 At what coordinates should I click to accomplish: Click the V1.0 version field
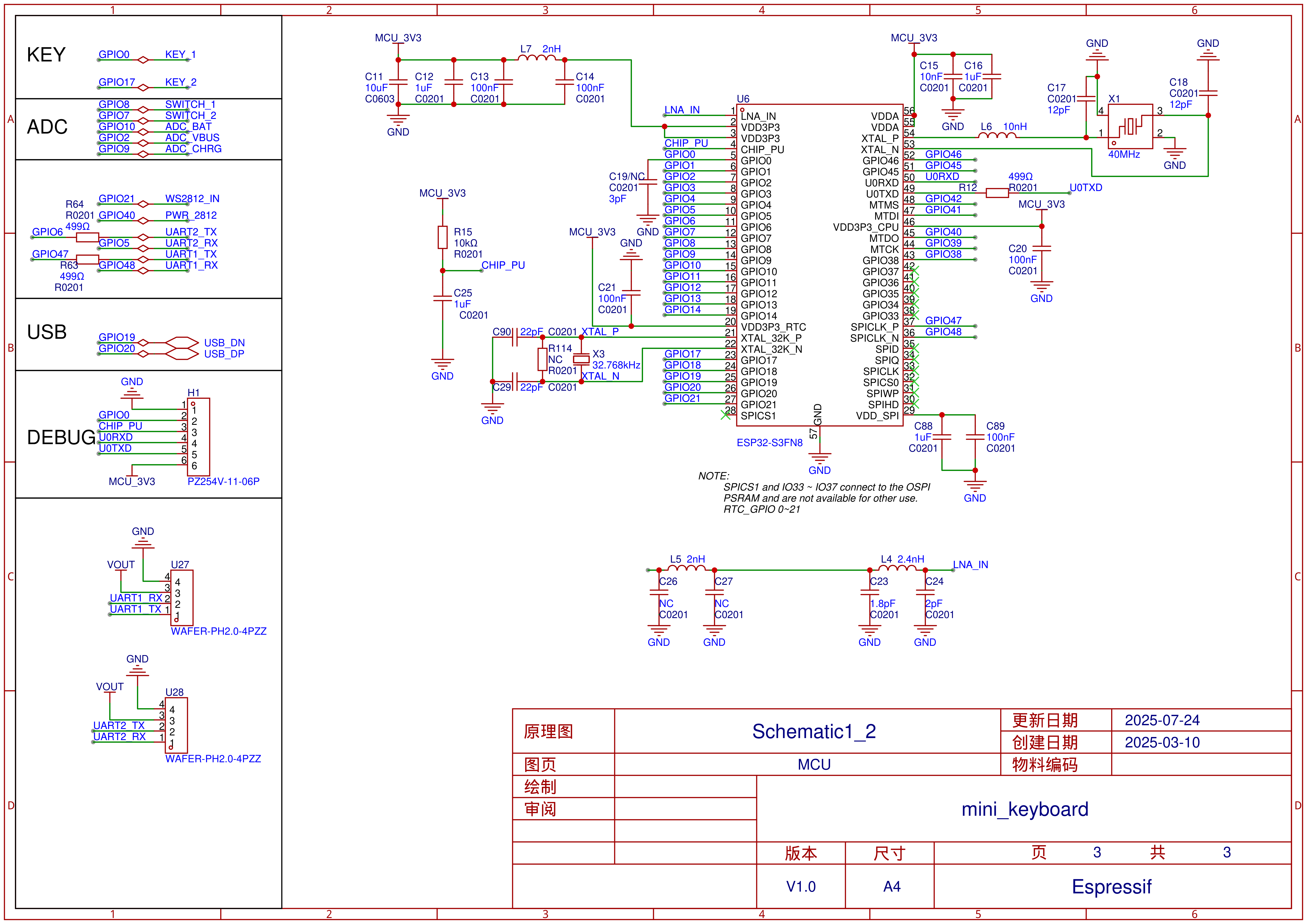(800, 887)
